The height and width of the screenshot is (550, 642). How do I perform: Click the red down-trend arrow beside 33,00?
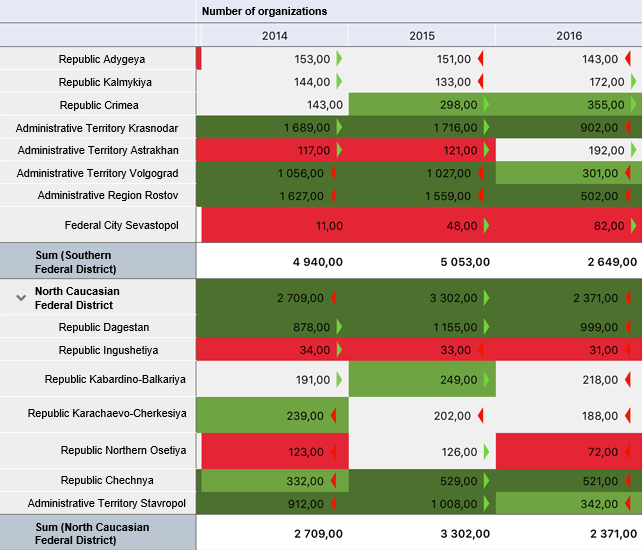click(x=481, y=350)
